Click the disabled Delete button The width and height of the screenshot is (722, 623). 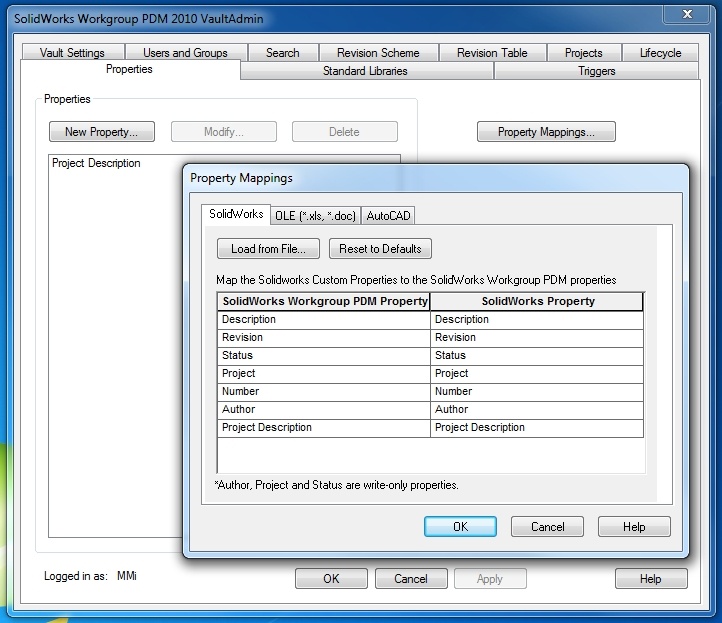(344, 132)
